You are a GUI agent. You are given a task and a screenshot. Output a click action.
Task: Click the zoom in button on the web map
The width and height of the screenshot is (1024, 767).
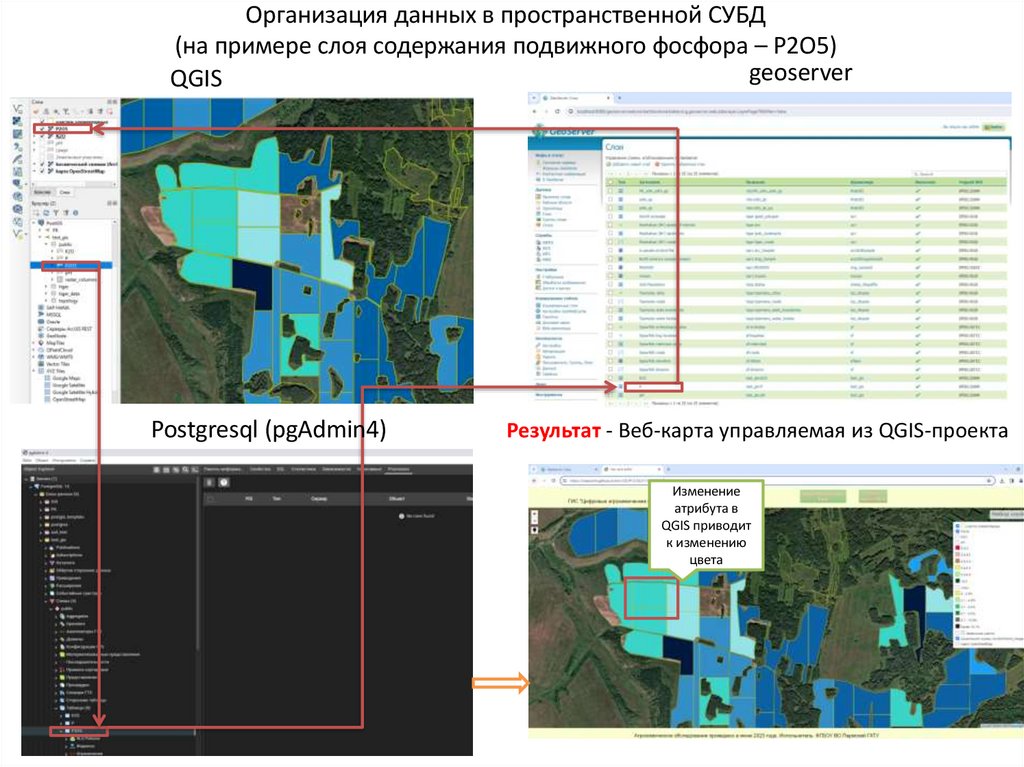(x=535, y=513)
